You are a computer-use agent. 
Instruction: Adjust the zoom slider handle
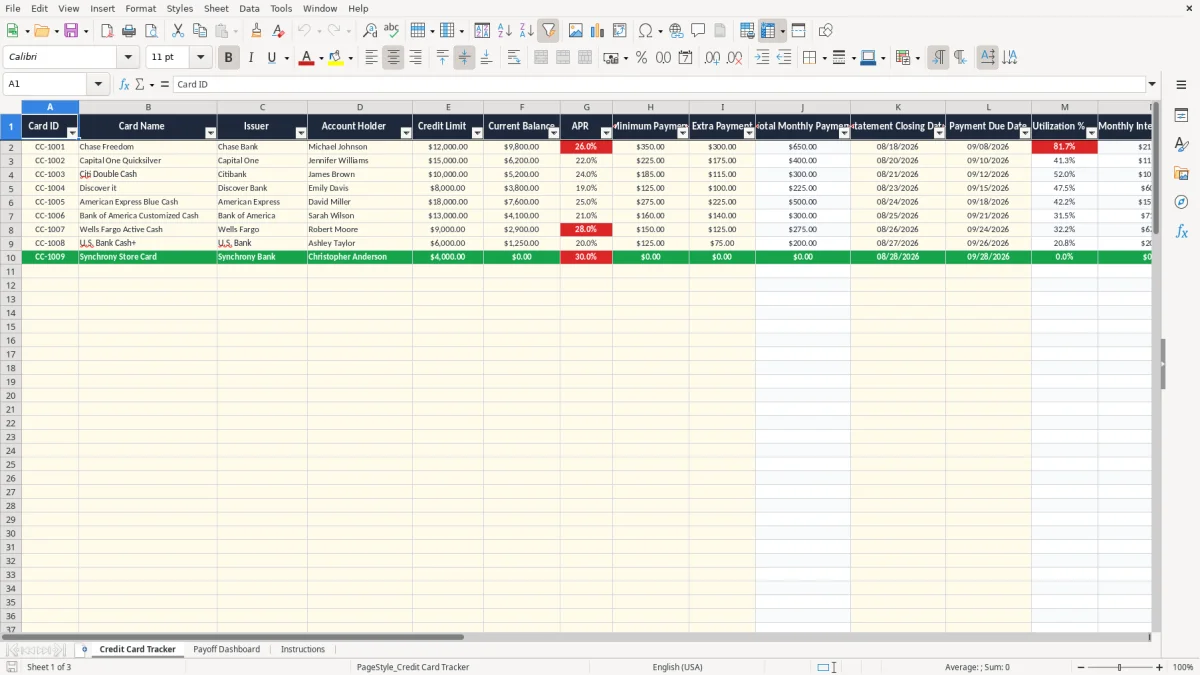click(x=1119, y=667)
